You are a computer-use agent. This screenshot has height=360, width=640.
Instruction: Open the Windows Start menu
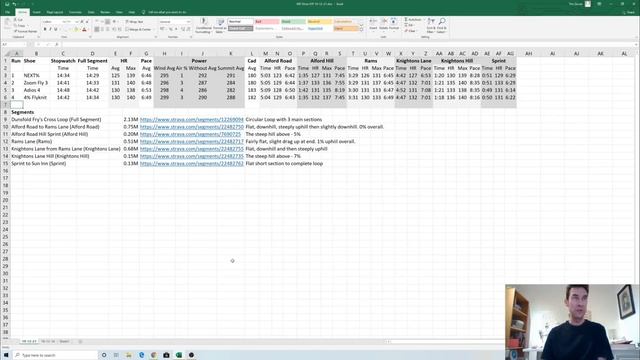[6, 355]
